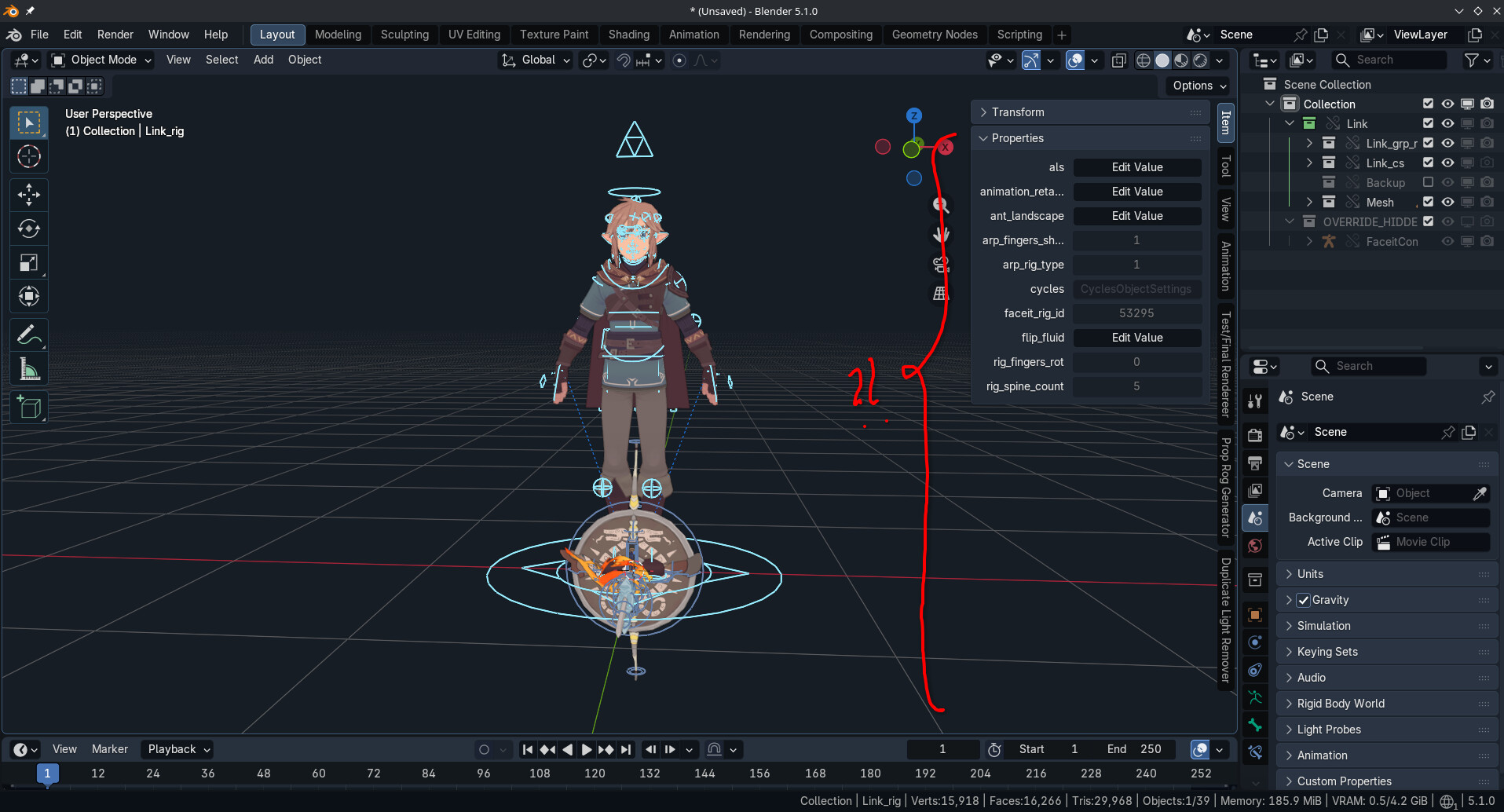Image resolution: width=1504 pixels, height=812 pixels.
Task: Expand the Units panel
Action: point(1387,574)
